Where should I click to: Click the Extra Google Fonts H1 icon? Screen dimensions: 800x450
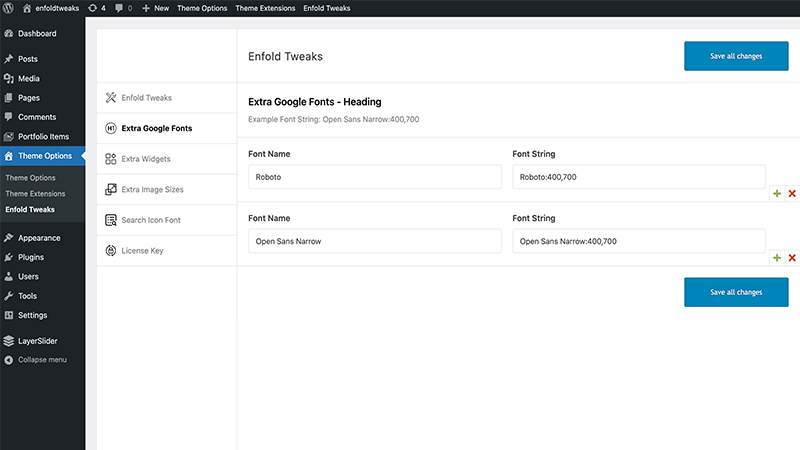pyautogui.click(x=111, y=128)
